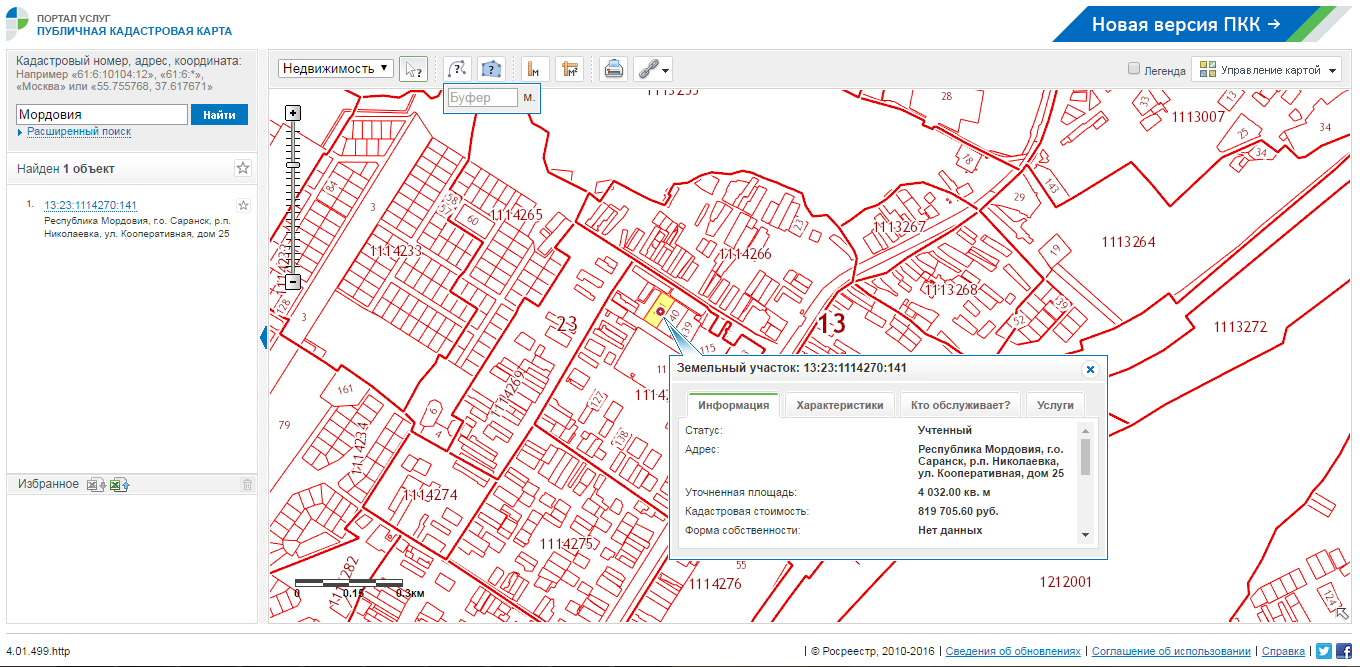Viewport: 1360px width, 667px height.
Task: Open the Кто обслуживает? tab
Action: tap(960, 405)
